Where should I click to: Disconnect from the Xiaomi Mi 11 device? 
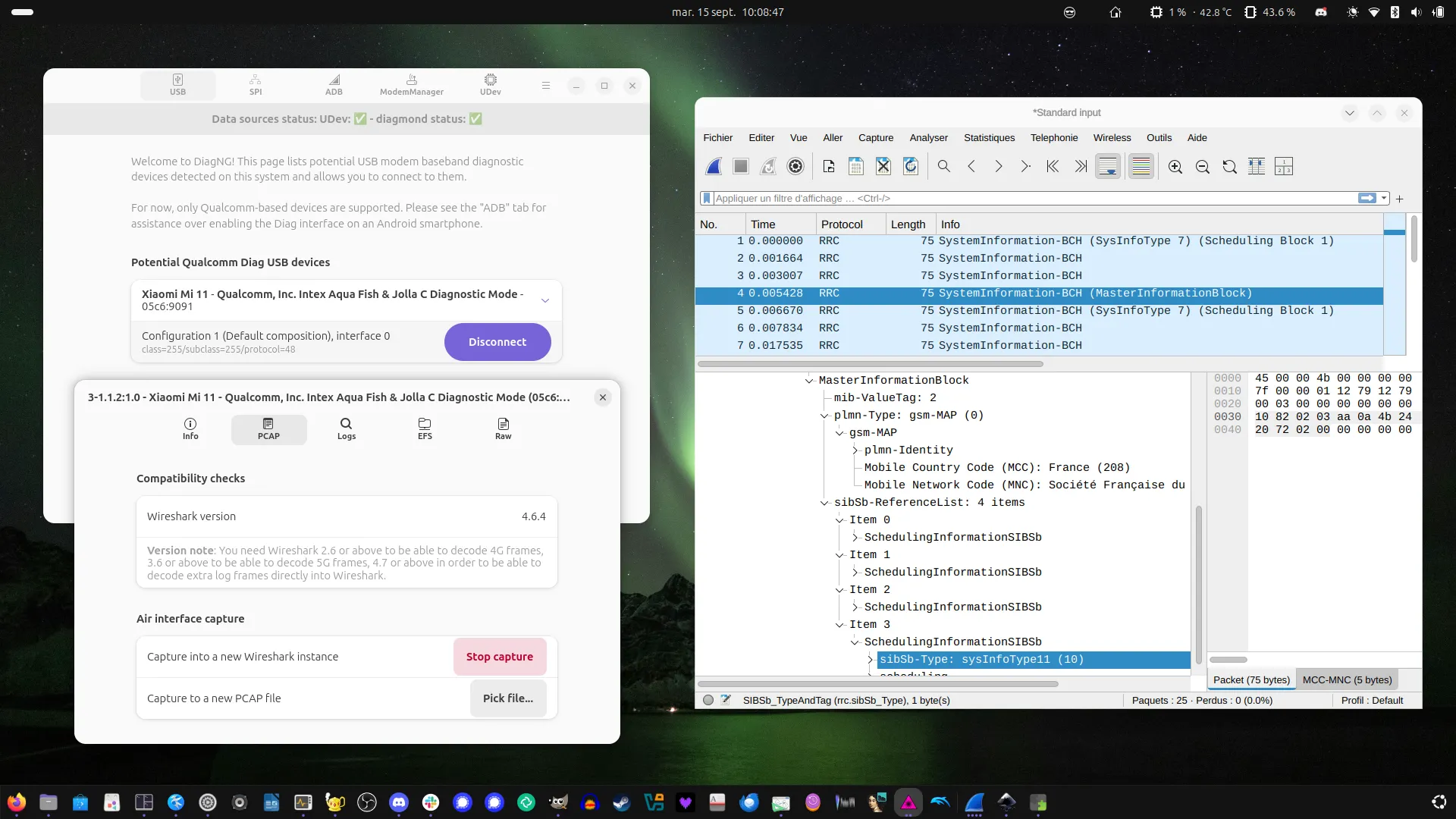(497, 342)
